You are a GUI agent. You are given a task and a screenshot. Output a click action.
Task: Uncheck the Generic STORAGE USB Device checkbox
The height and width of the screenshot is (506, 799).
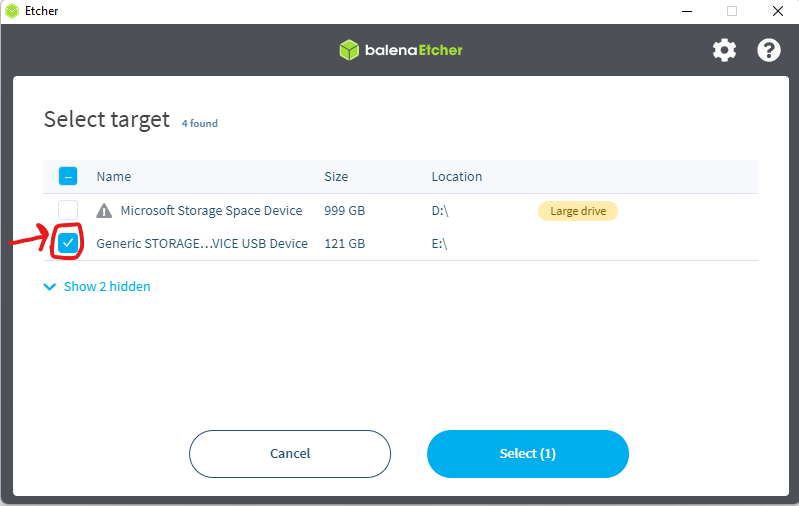pos(68,243)
